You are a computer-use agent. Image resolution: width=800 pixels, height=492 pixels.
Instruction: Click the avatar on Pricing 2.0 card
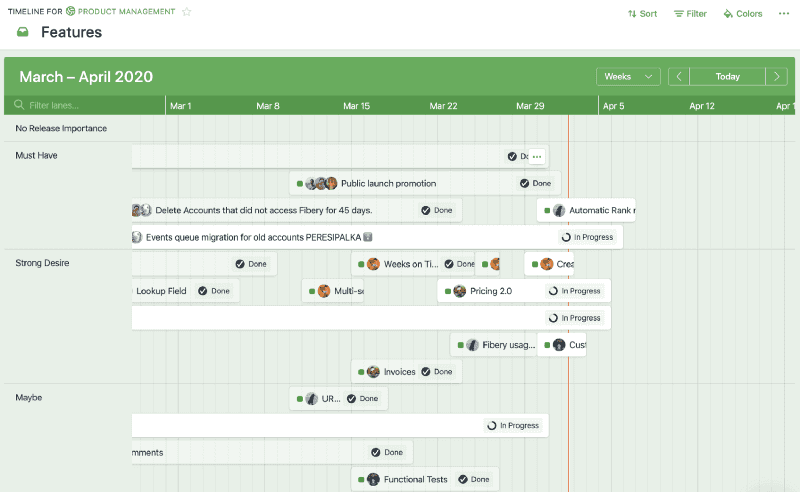tap(459, 291)
